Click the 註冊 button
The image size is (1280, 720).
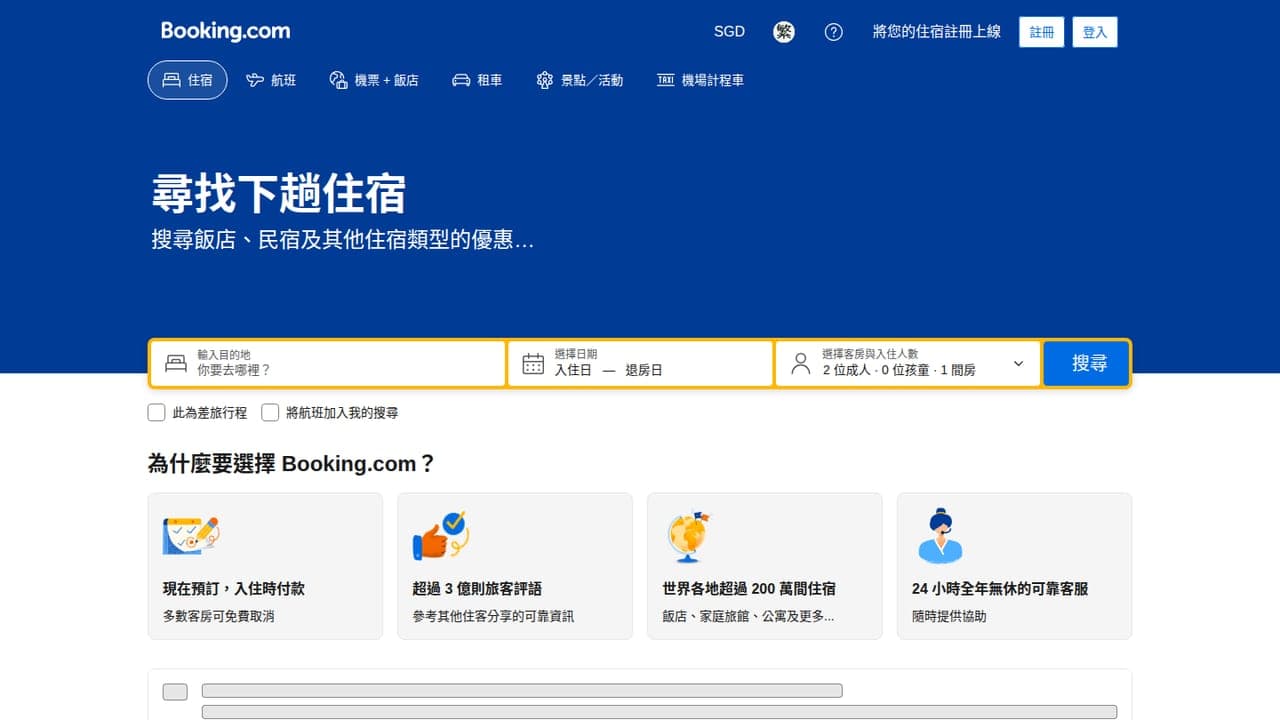[x=1042, y=32]
